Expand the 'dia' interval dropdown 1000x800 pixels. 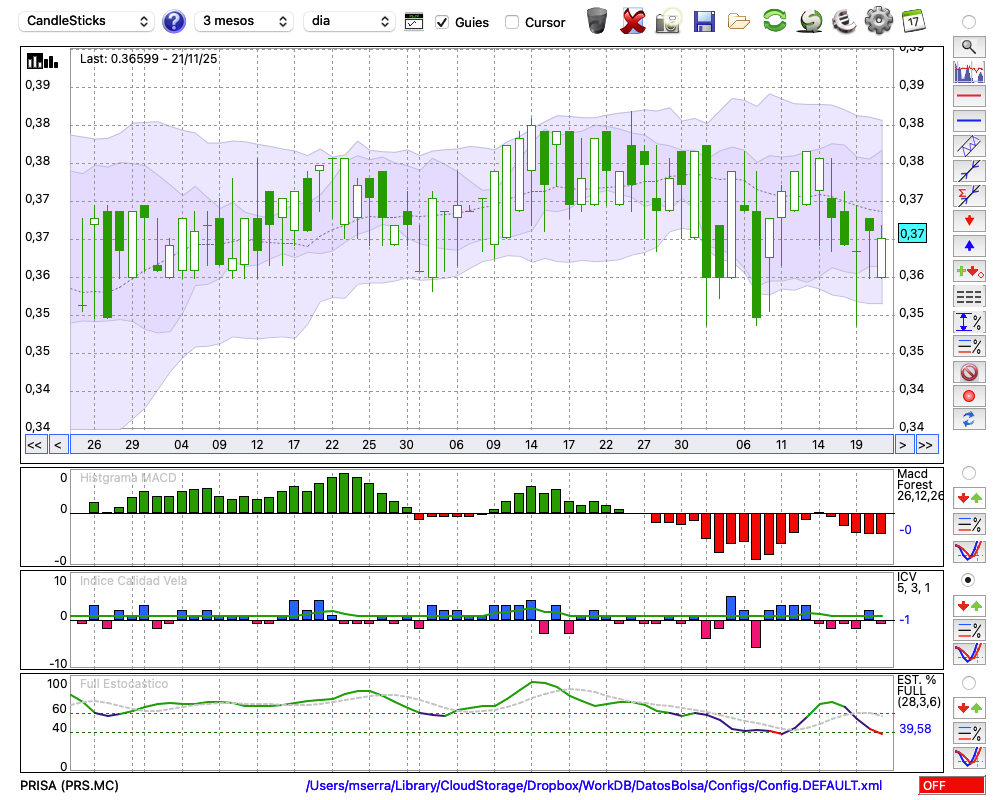pyautogui.click(x=349, y=21)
